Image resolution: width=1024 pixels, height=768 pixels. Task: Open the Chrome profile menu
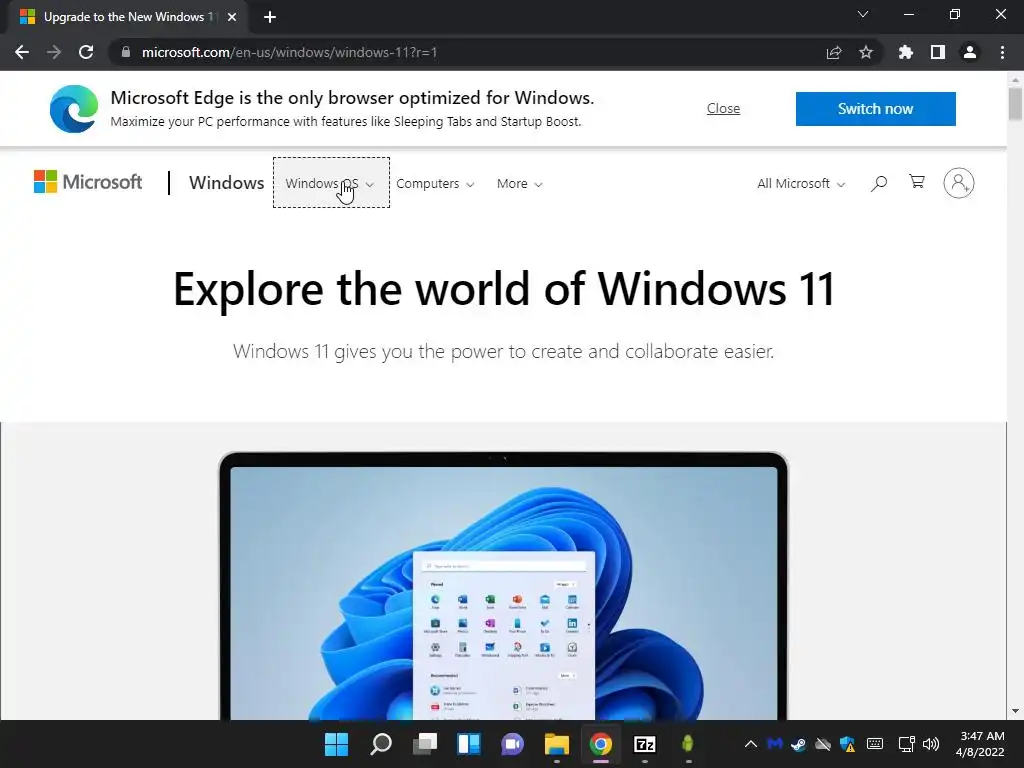click(970, 52)
